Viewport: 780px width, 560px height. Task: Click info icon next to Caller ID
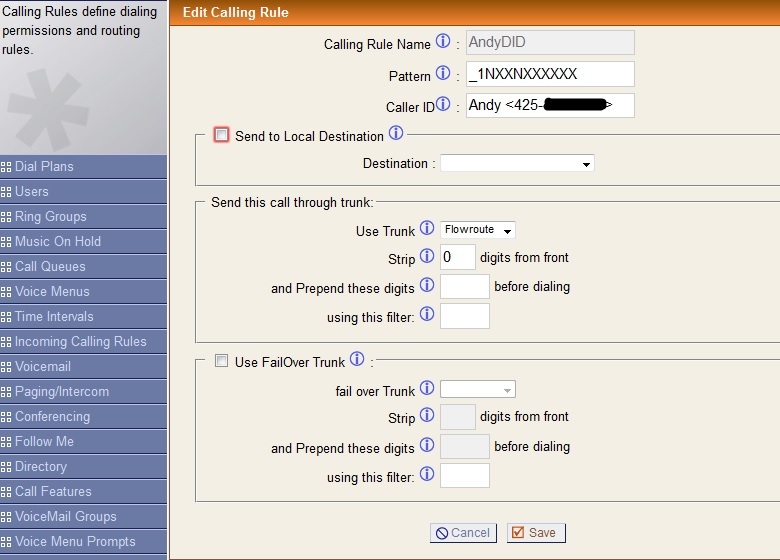point(443,104)
